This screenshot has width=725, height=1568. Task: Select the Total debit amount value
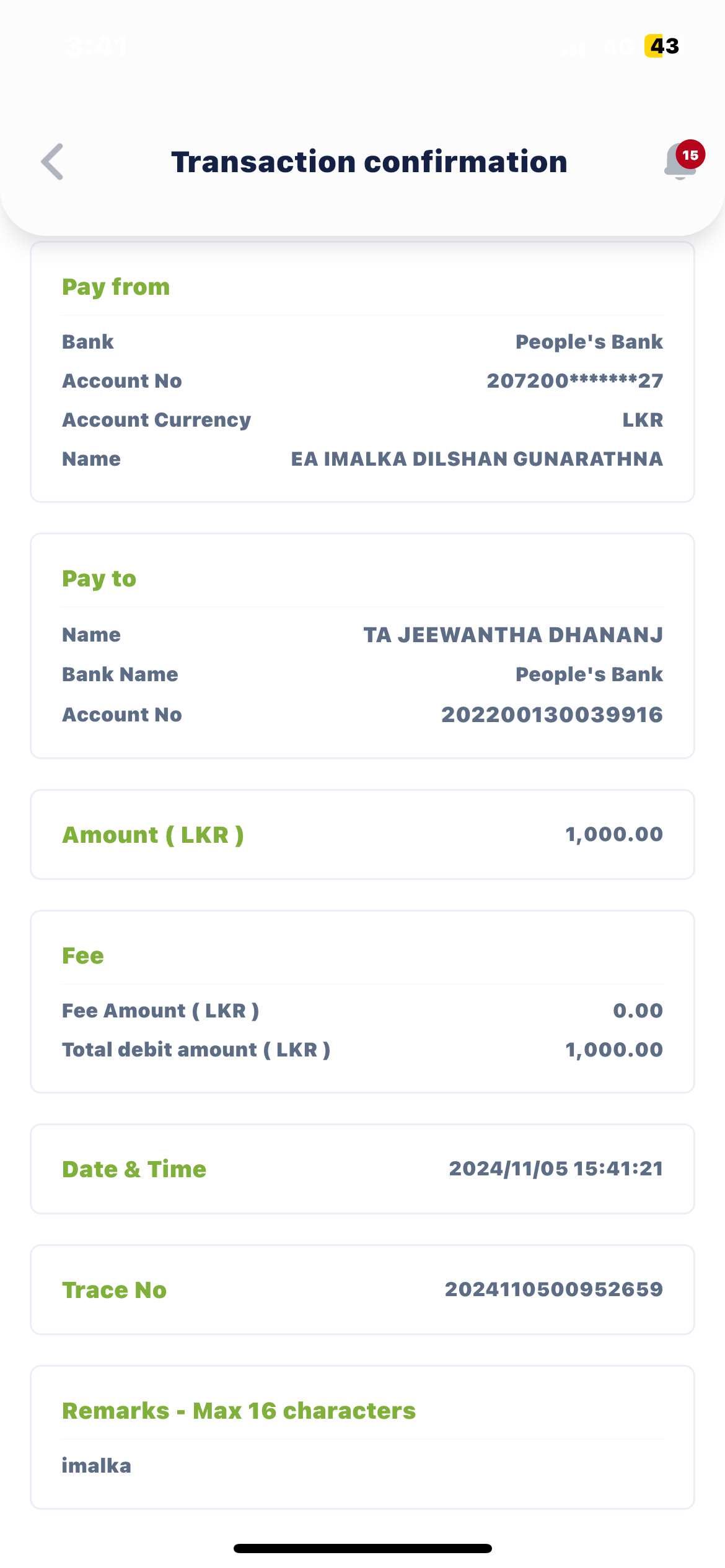pos(613,1050)
